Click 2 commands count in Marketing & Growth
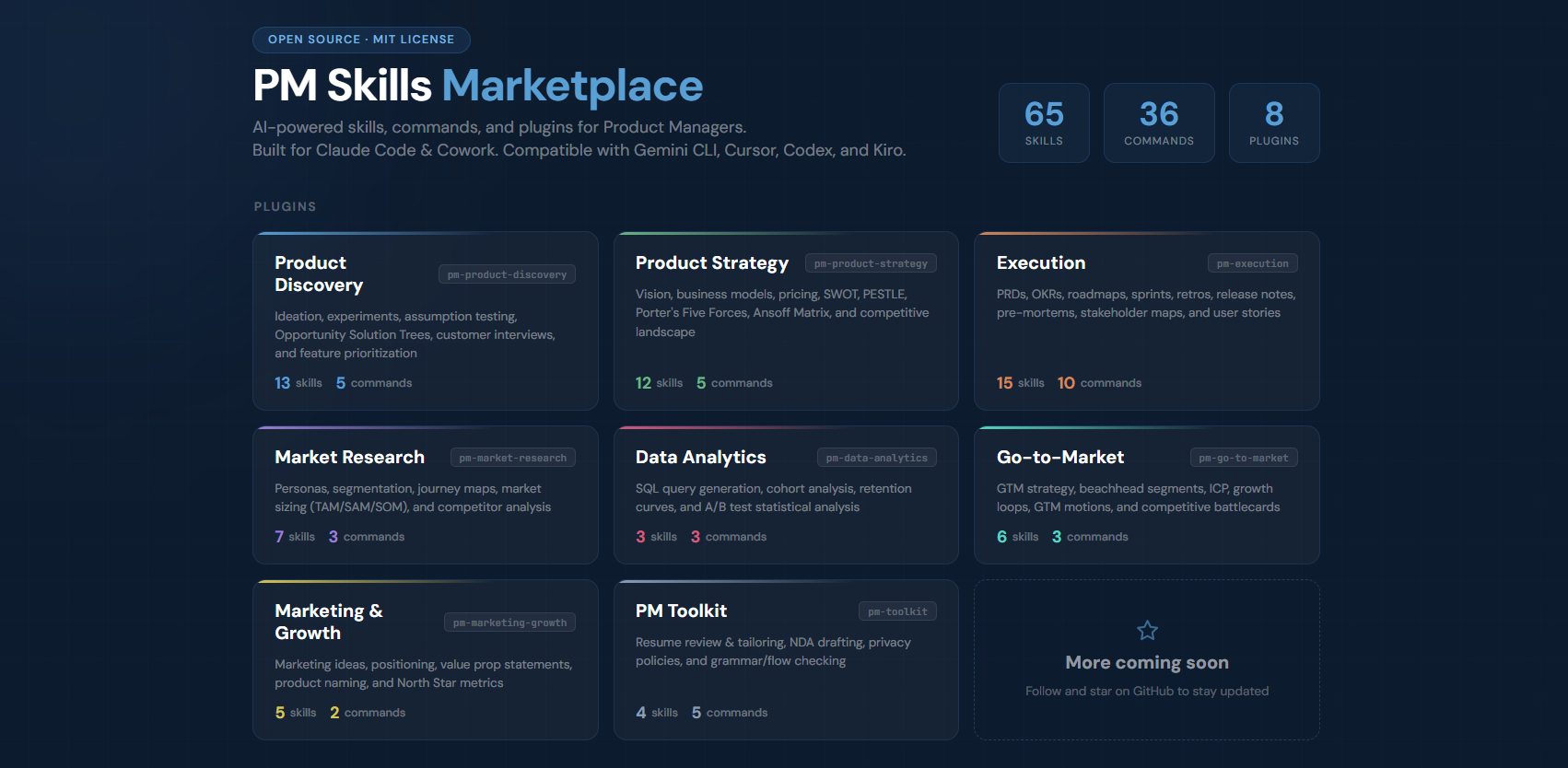 [368, 713]
